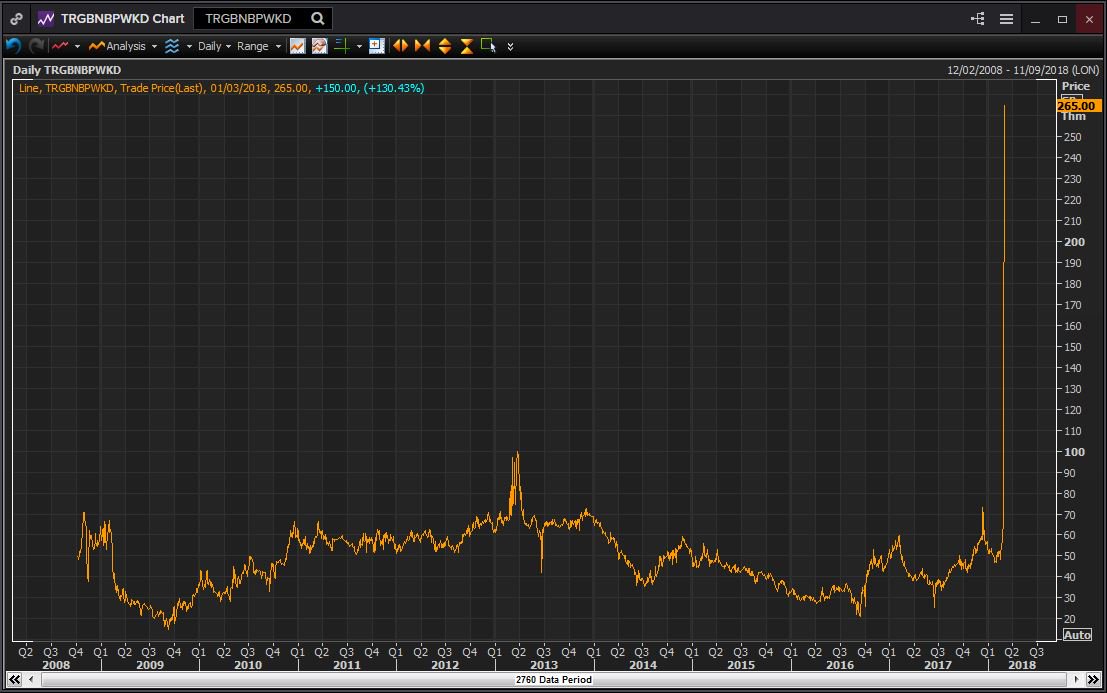
Task: Open the Daily interval menu
Action: click(209, 46)
